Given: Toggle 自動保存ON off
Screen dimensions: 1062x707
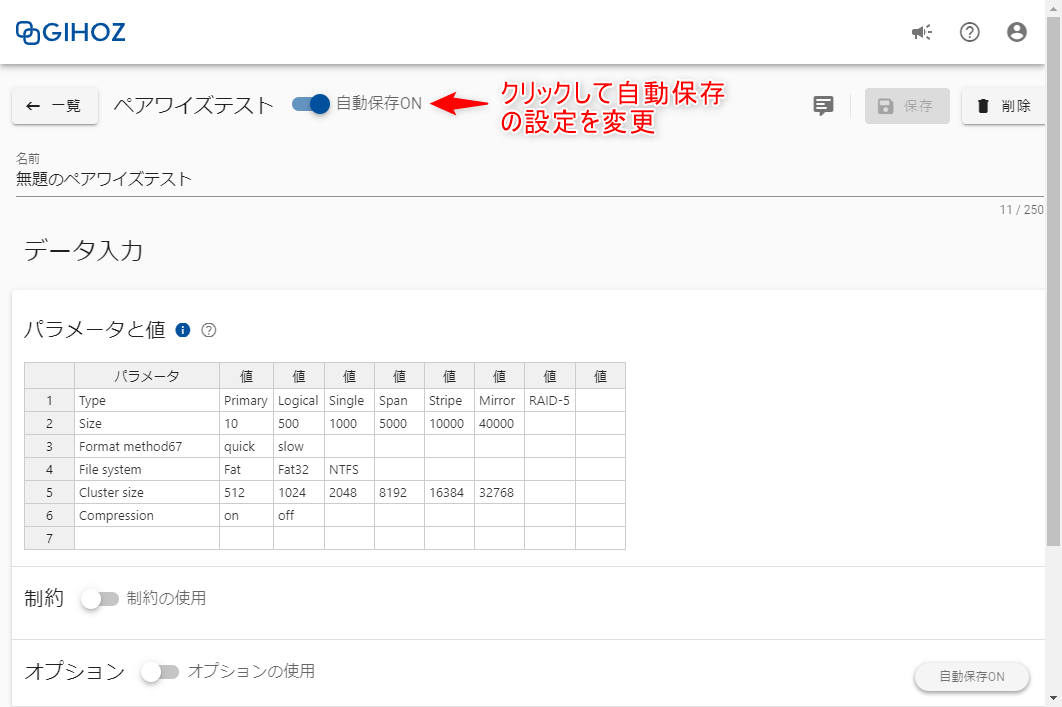Looking at the screenshot, I should click(x=312, y=104).
